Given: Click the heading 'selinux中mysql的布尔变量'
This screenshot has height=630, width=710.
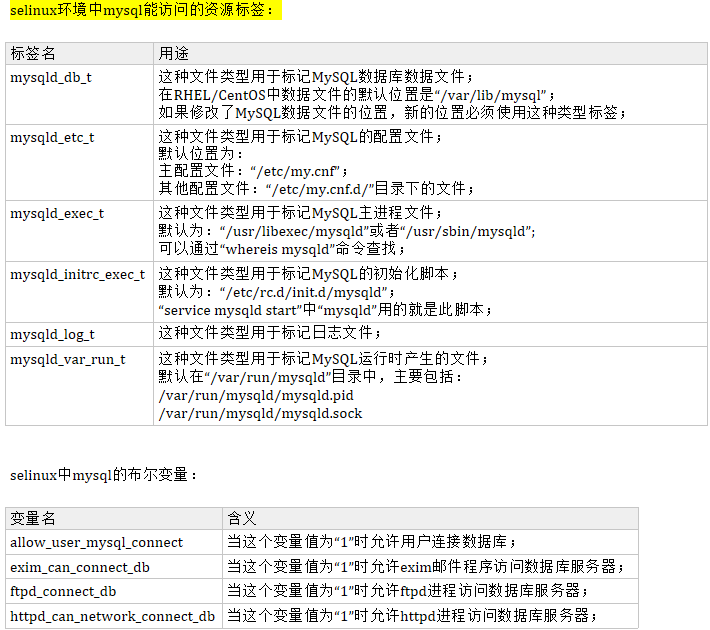Looking at the screenshot, I should pos(103,475).
